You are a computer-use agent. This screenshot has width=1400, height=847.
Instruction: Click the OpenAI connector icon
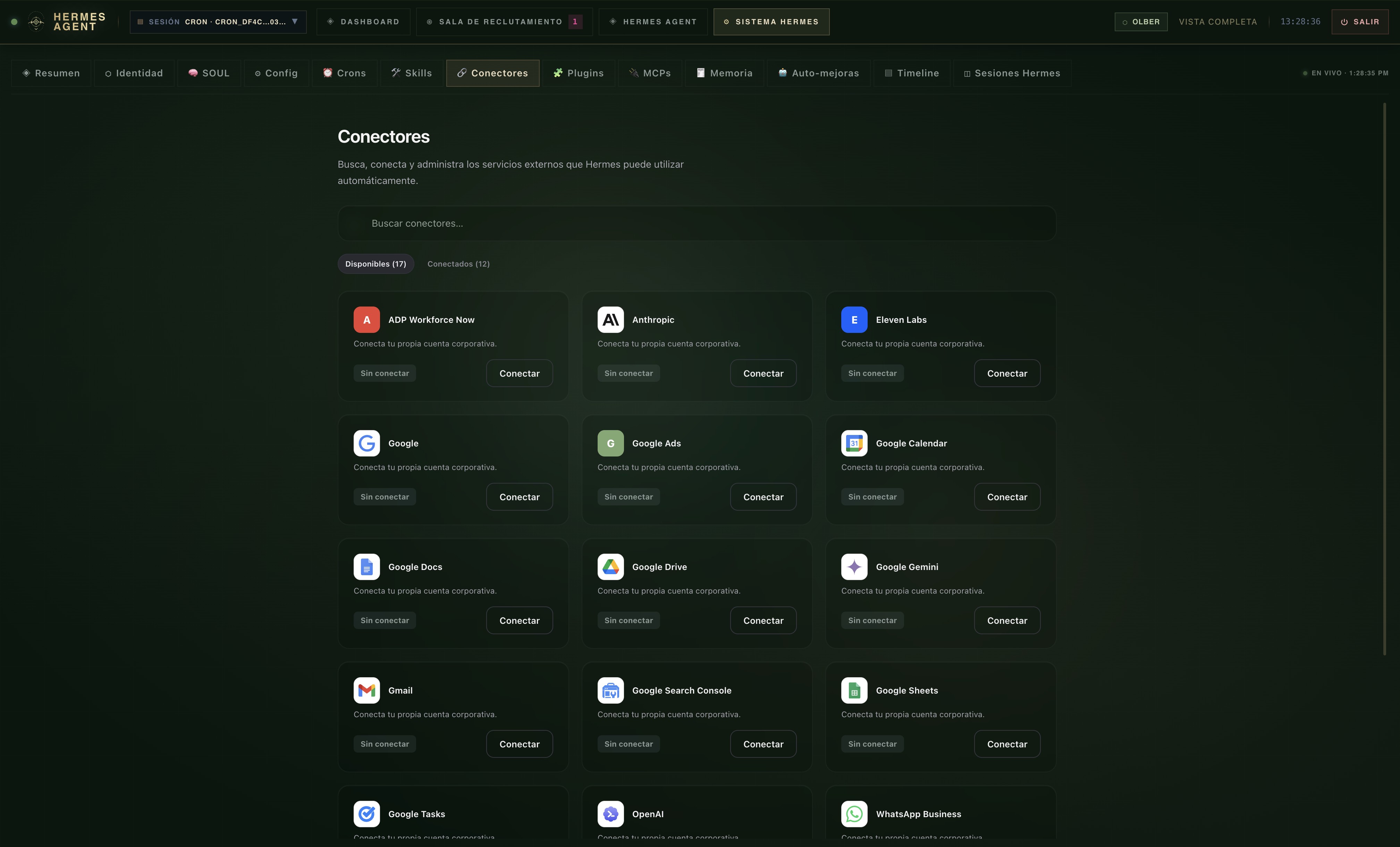coord(610,814)
